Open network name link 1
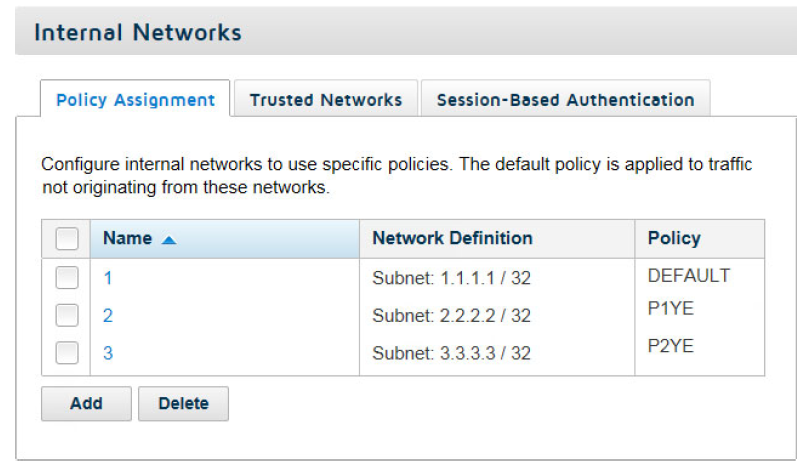The width and height of the screenshot is (807, 464). (x=108, y=278)
